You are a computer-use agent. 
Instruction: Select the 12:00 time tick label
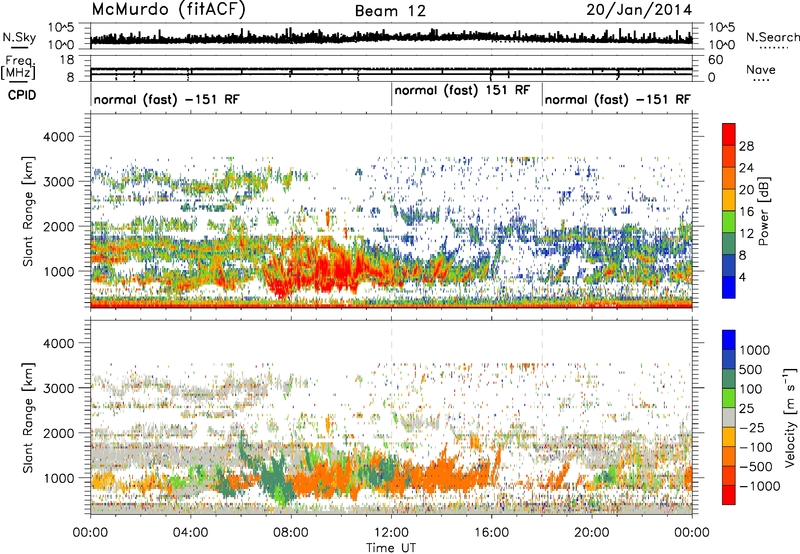391,533
